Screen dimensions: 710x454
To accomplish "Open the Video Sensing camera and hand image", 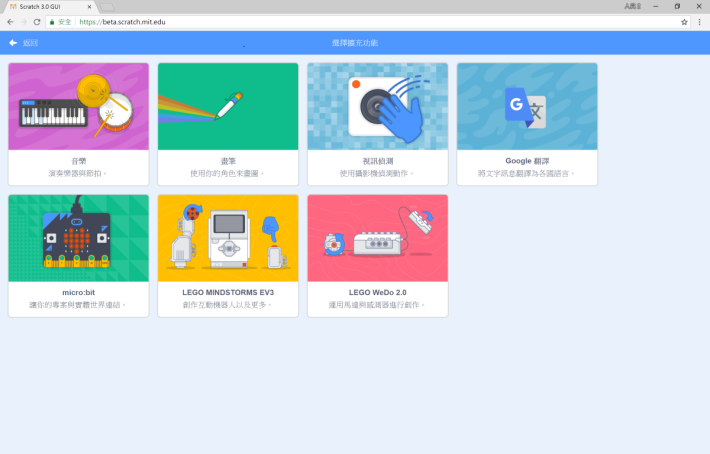I will (x=378, y=106).
